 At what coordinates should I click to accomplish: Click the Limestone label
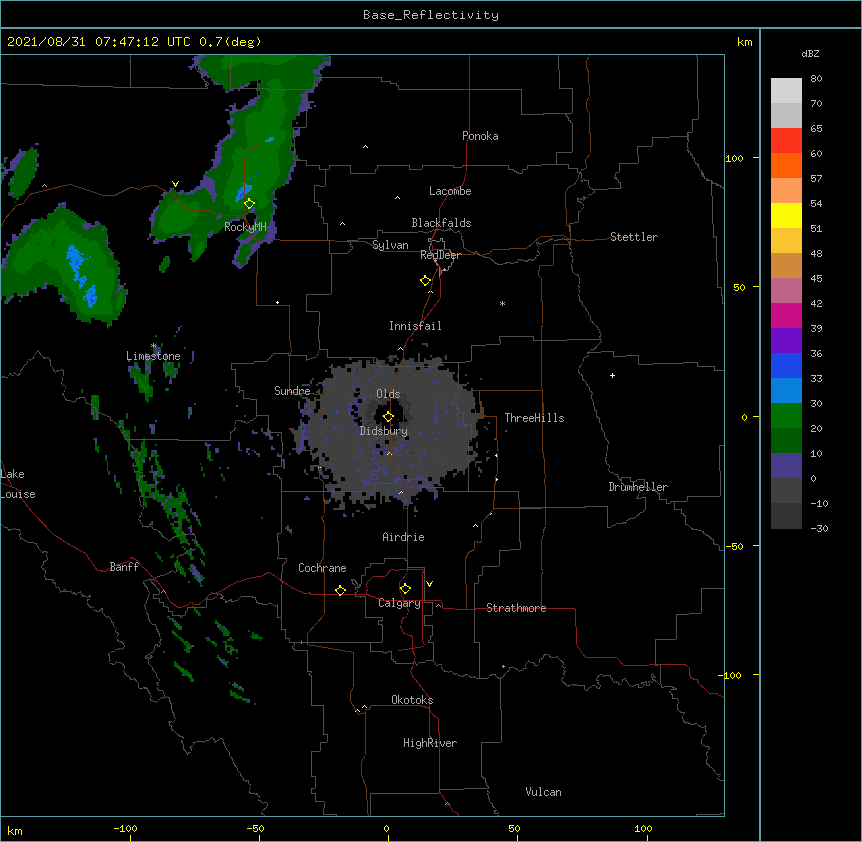tap(153, 356)
